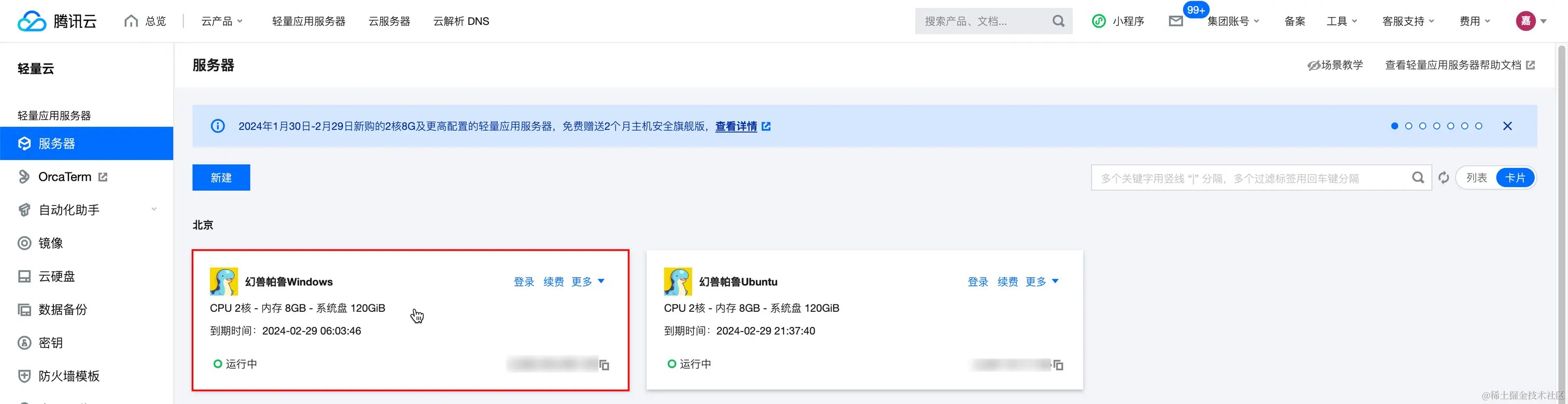Click the server filter search icon
The image size is (1568, 404).
pyautogui.click(x=1418, y=178)
